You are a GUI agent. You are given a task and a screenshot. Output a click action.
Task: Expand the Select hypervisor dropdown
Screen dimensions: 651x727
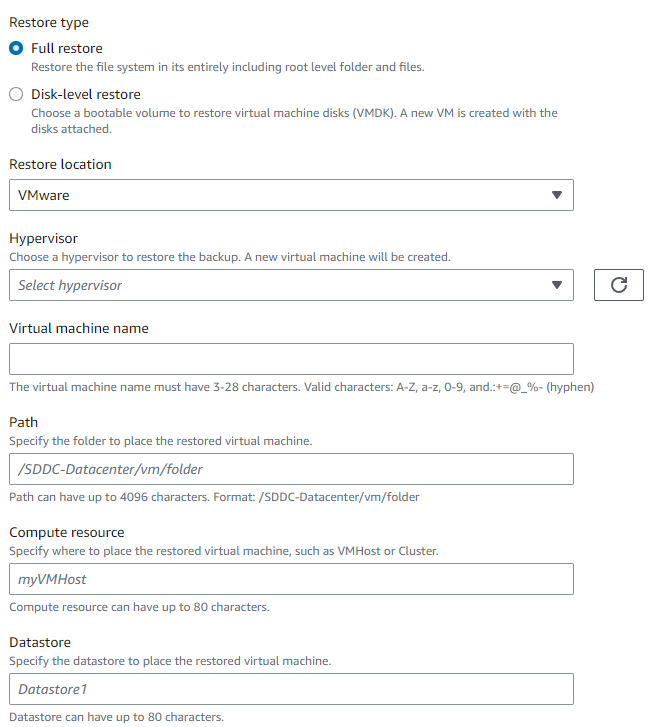tap(290, 285)
